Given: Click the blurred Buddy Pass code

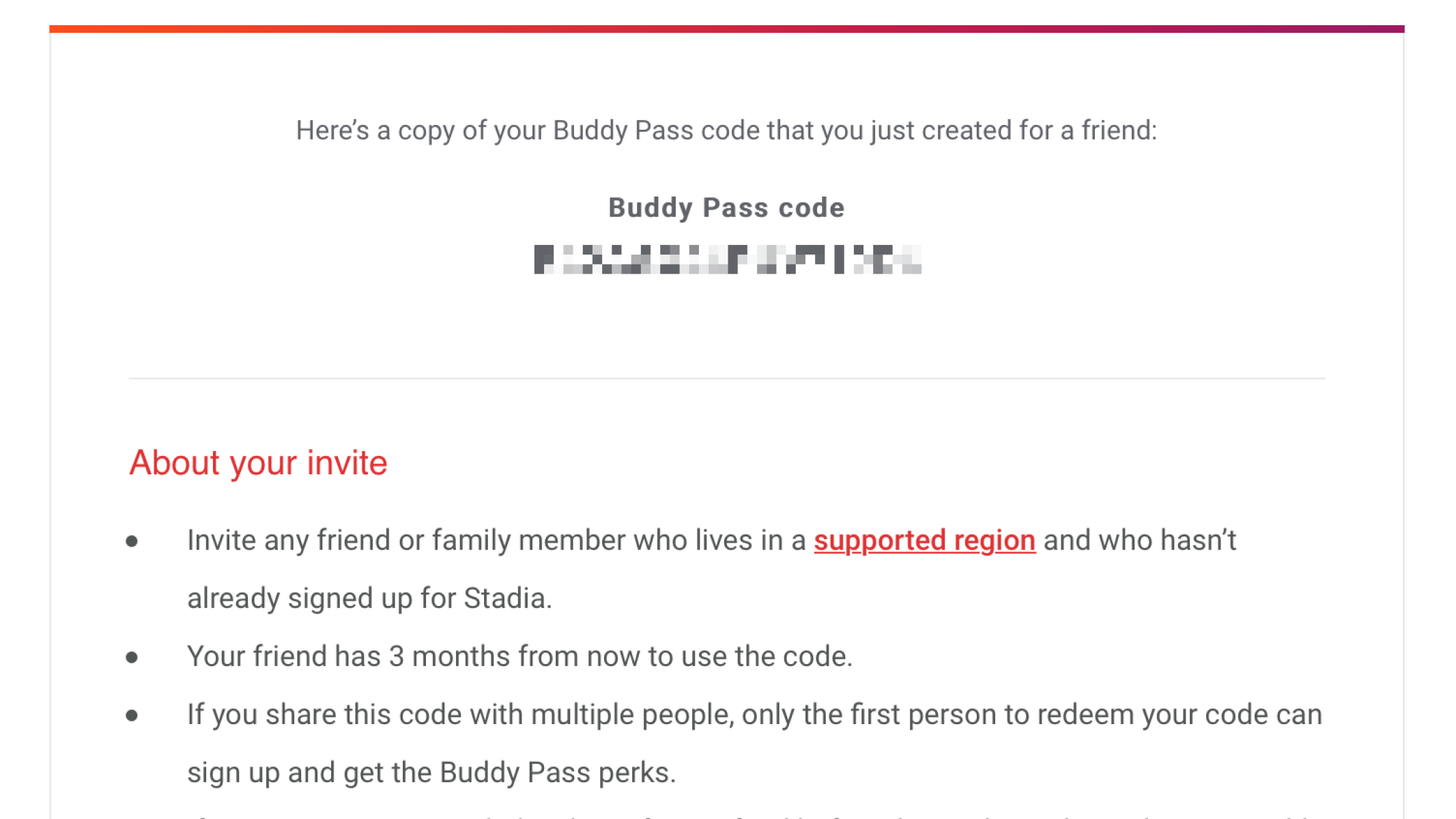Looking at the screenshot, I should pos(727,259).
